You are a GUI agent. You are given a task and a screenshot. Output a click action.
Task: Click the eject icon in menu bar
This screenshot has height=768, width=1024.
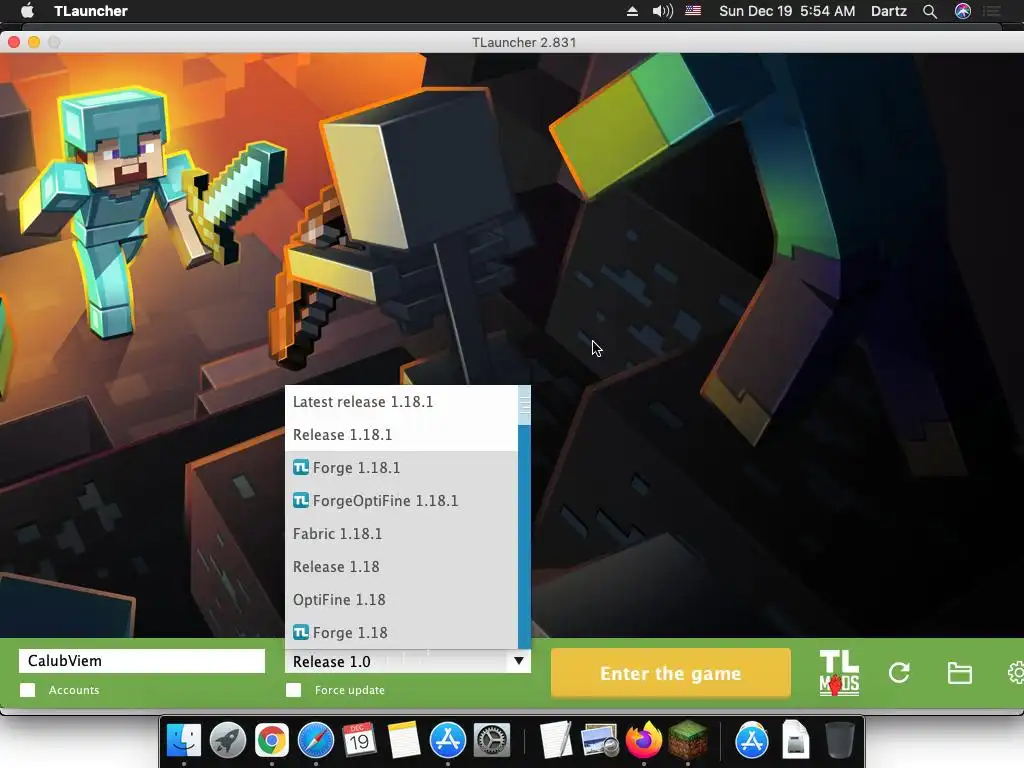point(632,11)
